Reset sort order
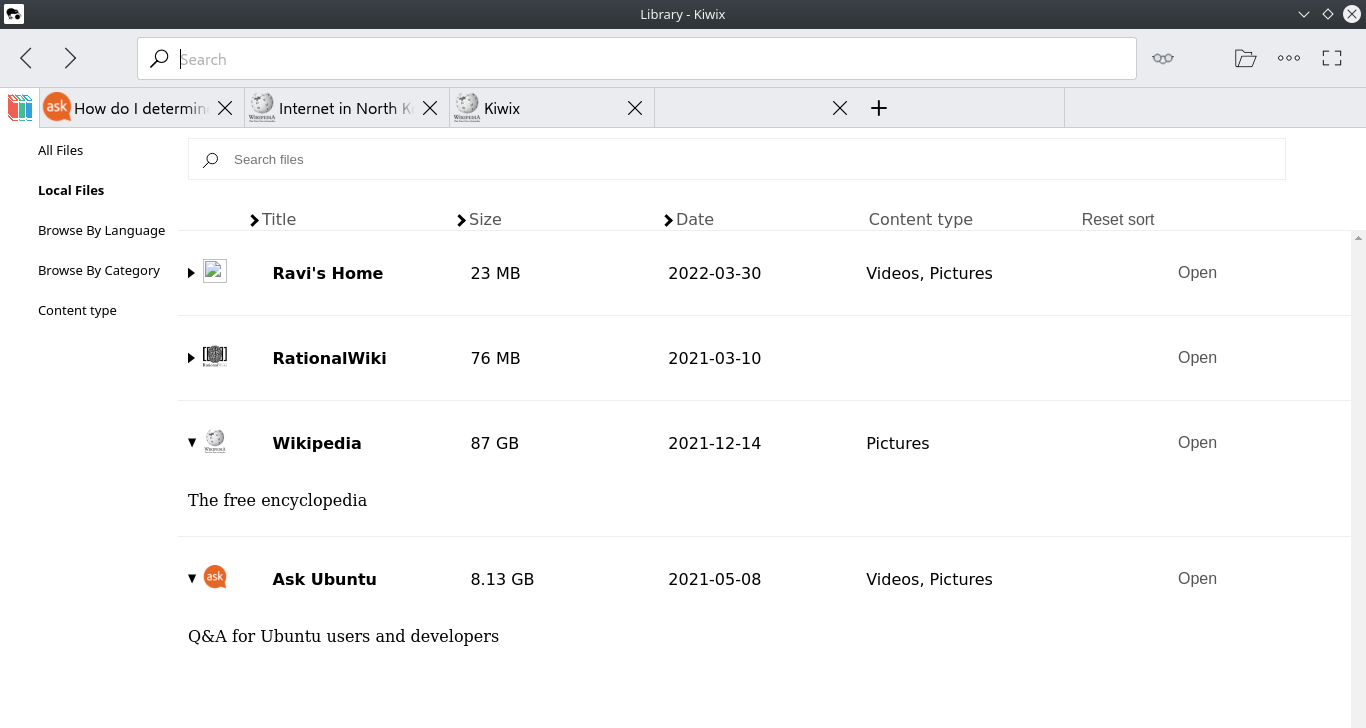 [1118, 219]
